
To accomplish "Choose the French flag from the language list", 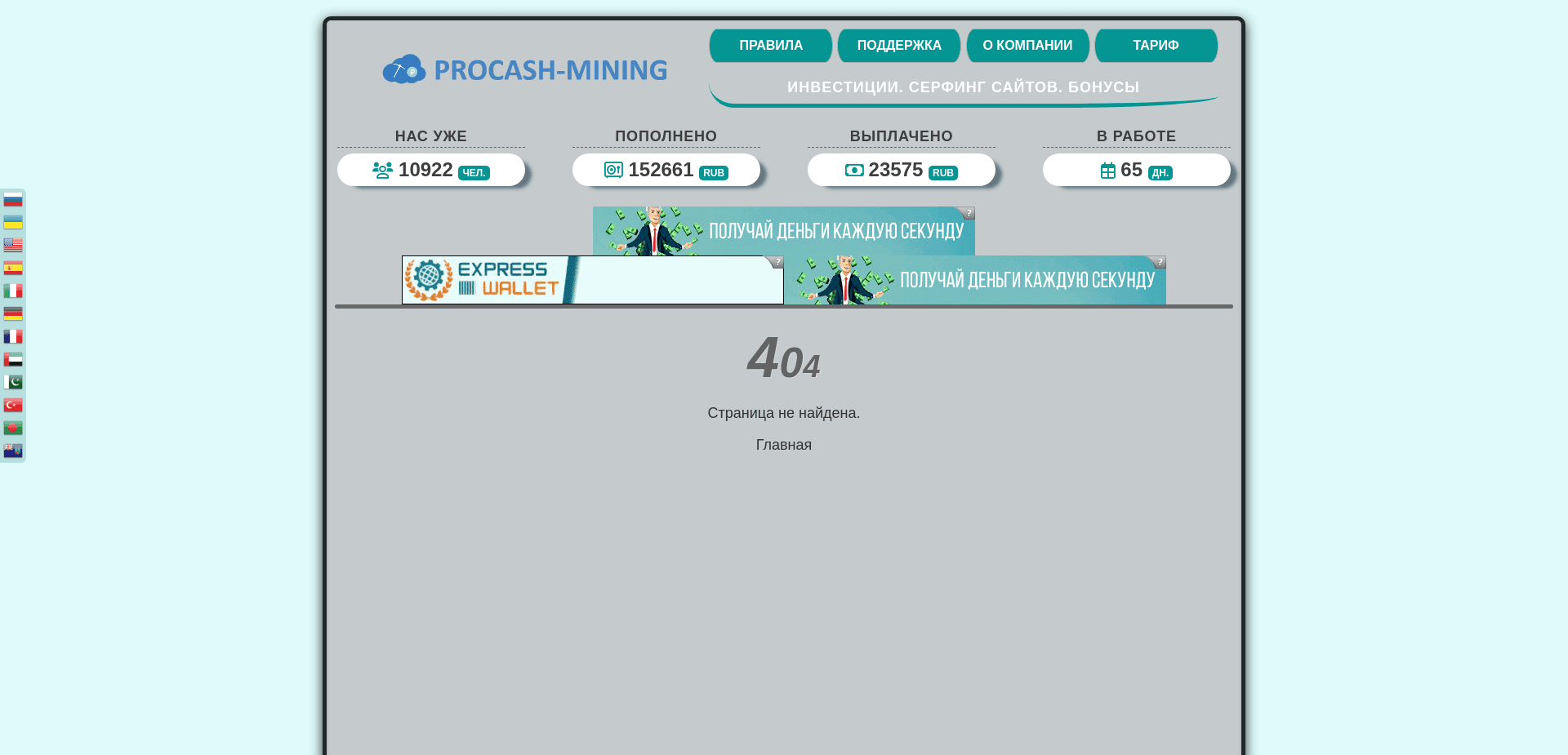I will coord(13,335).
